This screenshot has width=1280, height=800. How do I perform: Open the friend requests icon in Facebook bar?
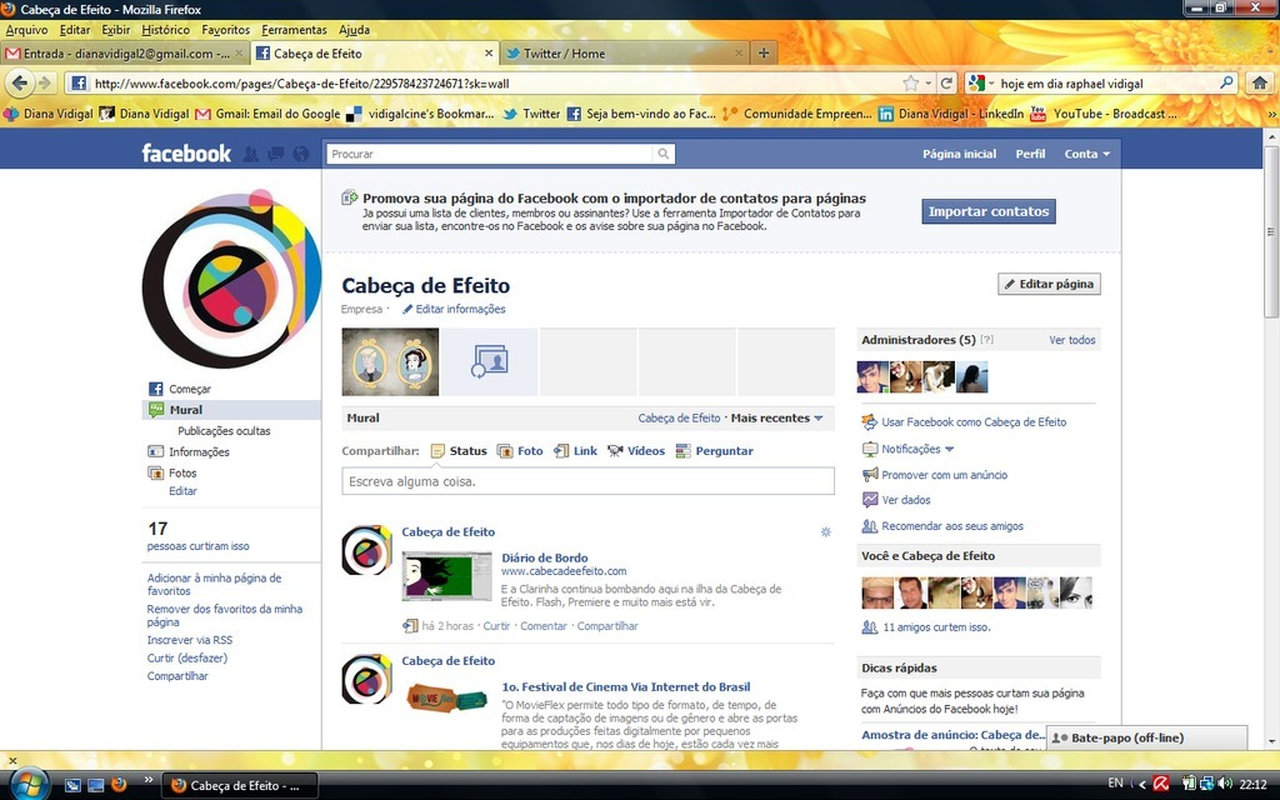251,154
